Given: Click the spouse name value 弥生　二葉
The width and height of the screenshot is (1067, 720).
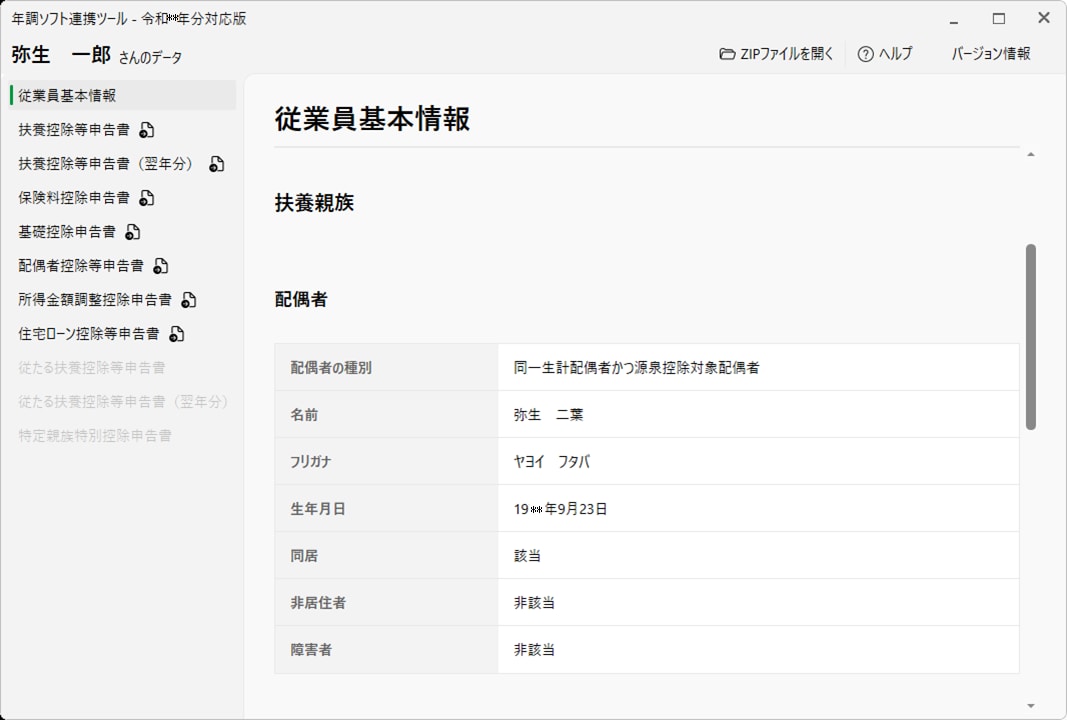Looking at the screenshot, I should tap(548, 415).
